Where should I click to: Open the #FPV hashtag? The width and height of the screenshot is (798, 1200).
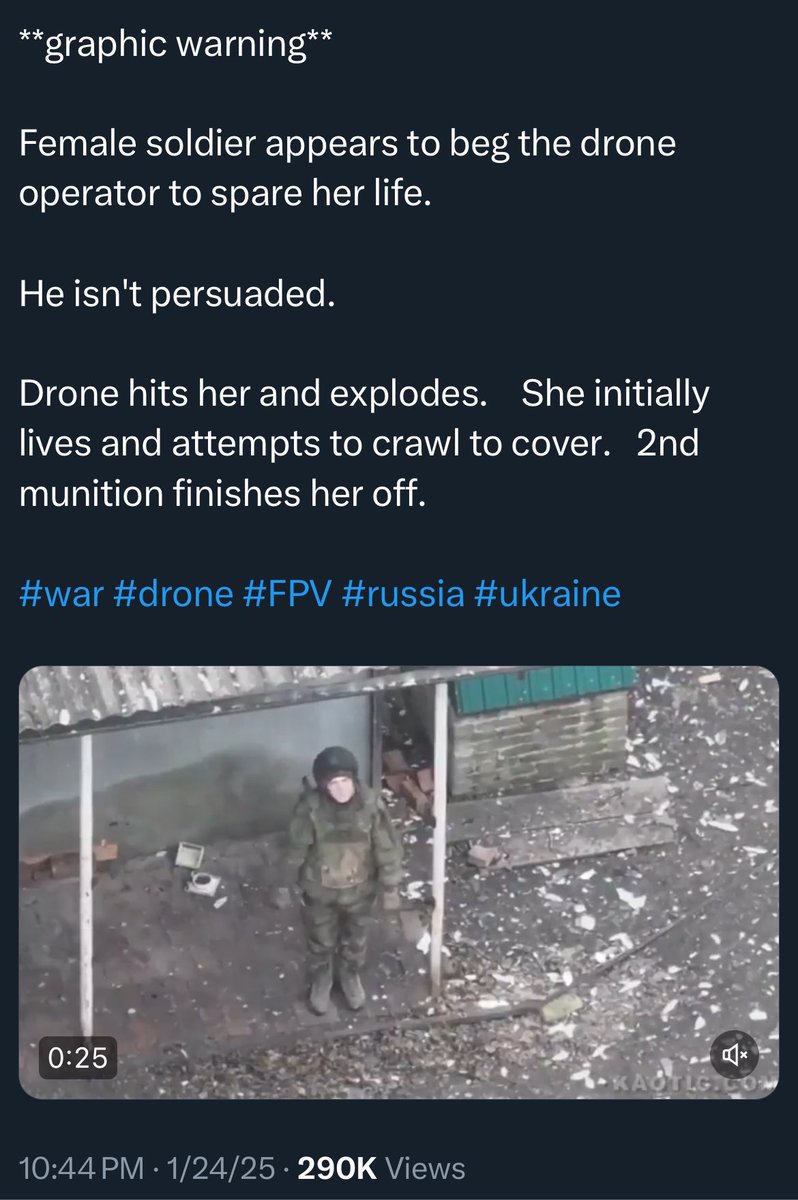(287, 594)
